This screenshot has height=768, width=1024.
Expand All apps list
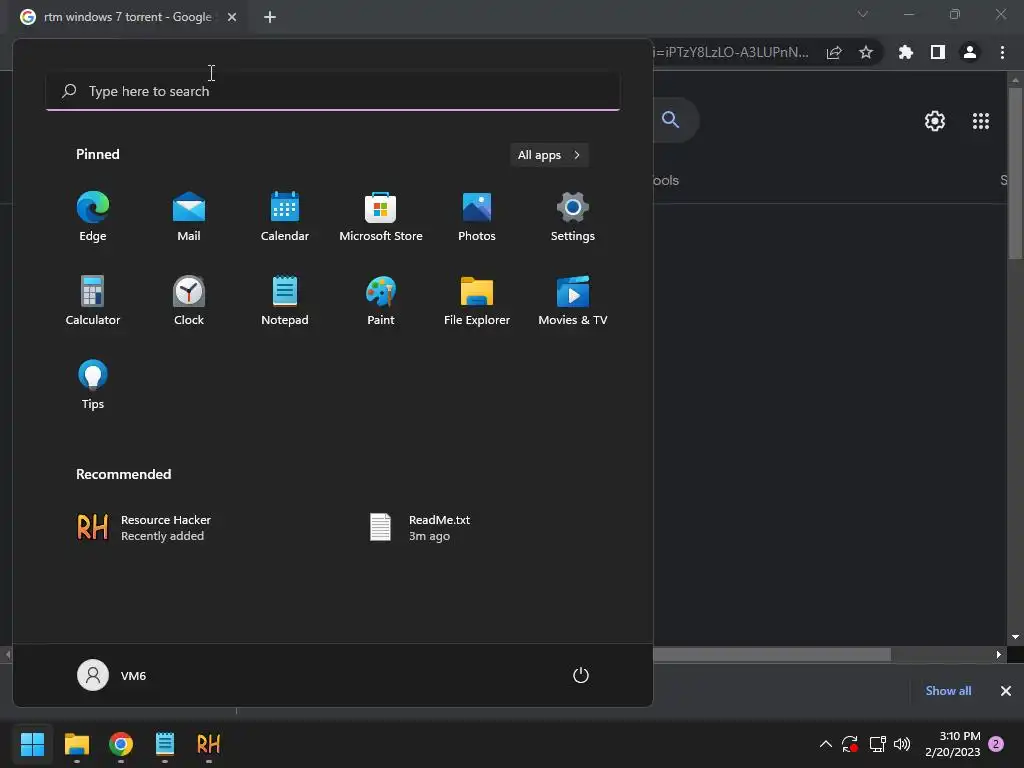[549, 155]
